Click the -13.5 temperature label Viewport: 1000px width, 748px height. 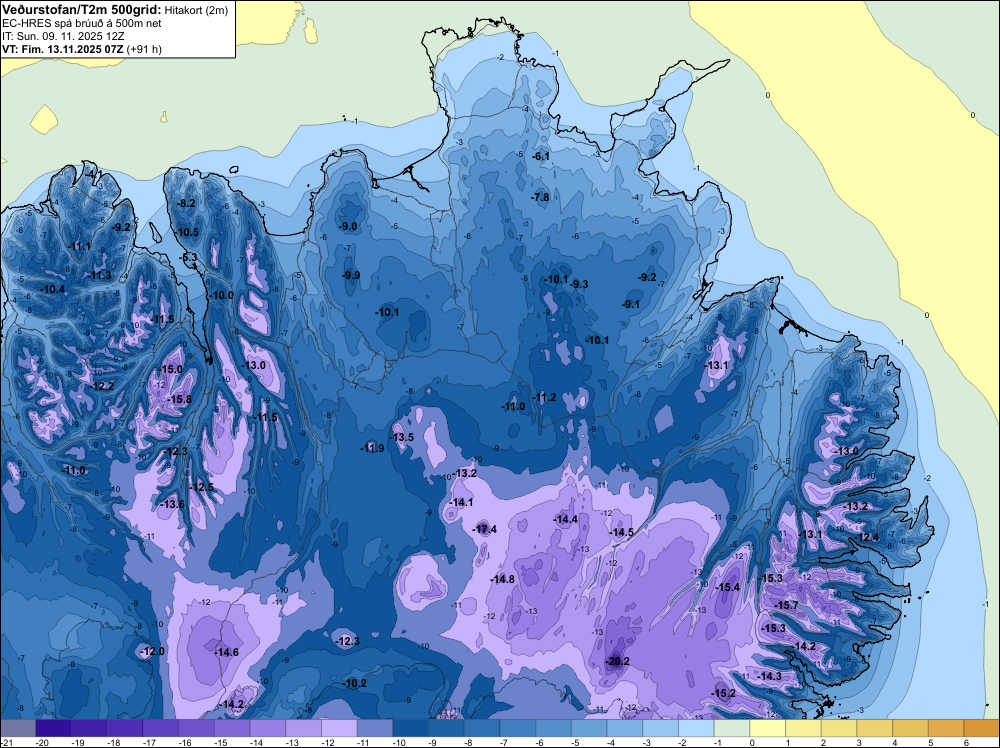pos(401,437)
